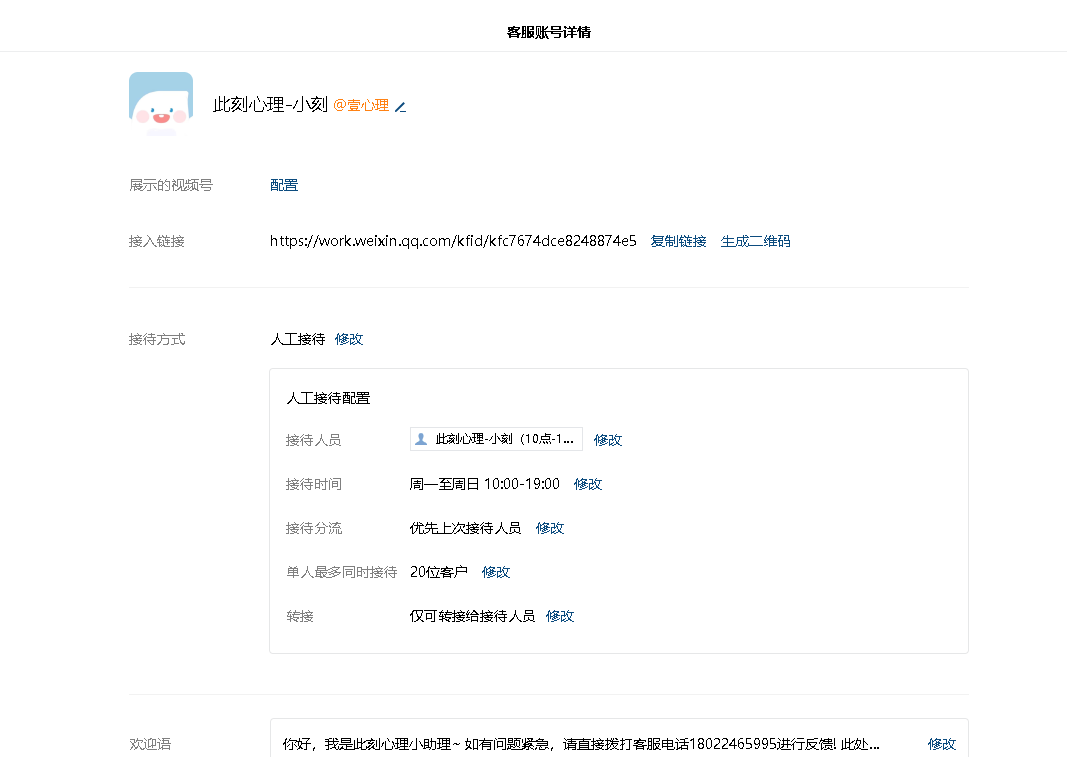Select the 此刻心理-小刻 (10点-1... staff chip
This screenshot has height=757, width=1067.
click(496, 439)
